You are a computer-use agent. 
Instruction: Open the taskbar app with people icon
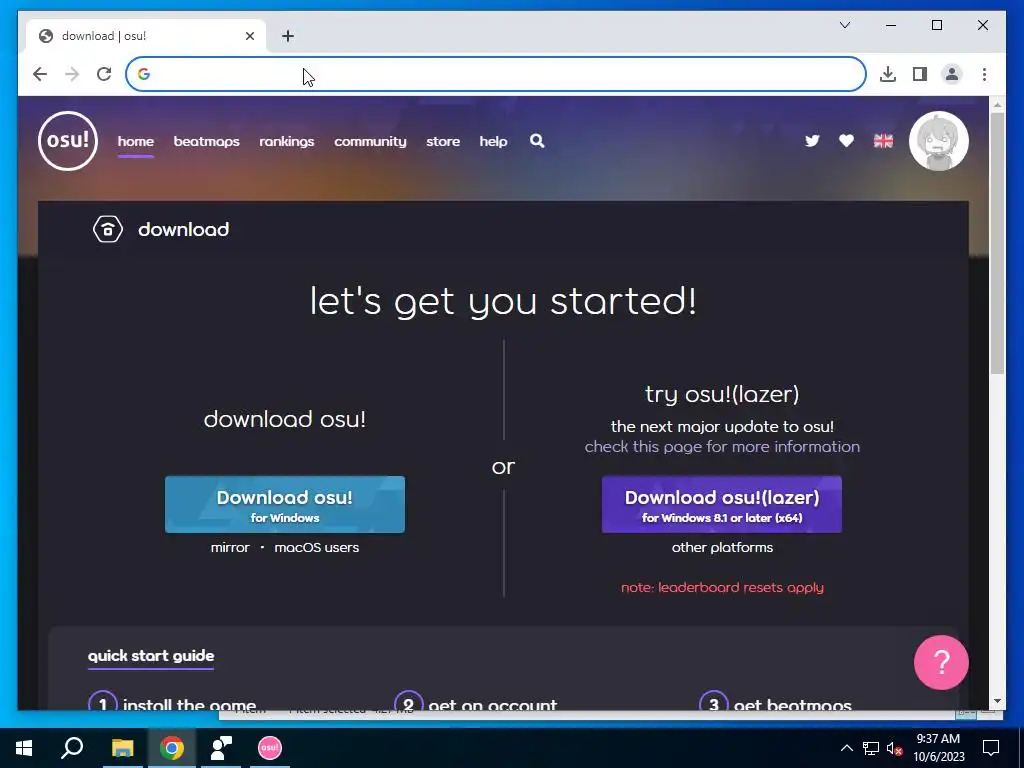coord(221,748)
